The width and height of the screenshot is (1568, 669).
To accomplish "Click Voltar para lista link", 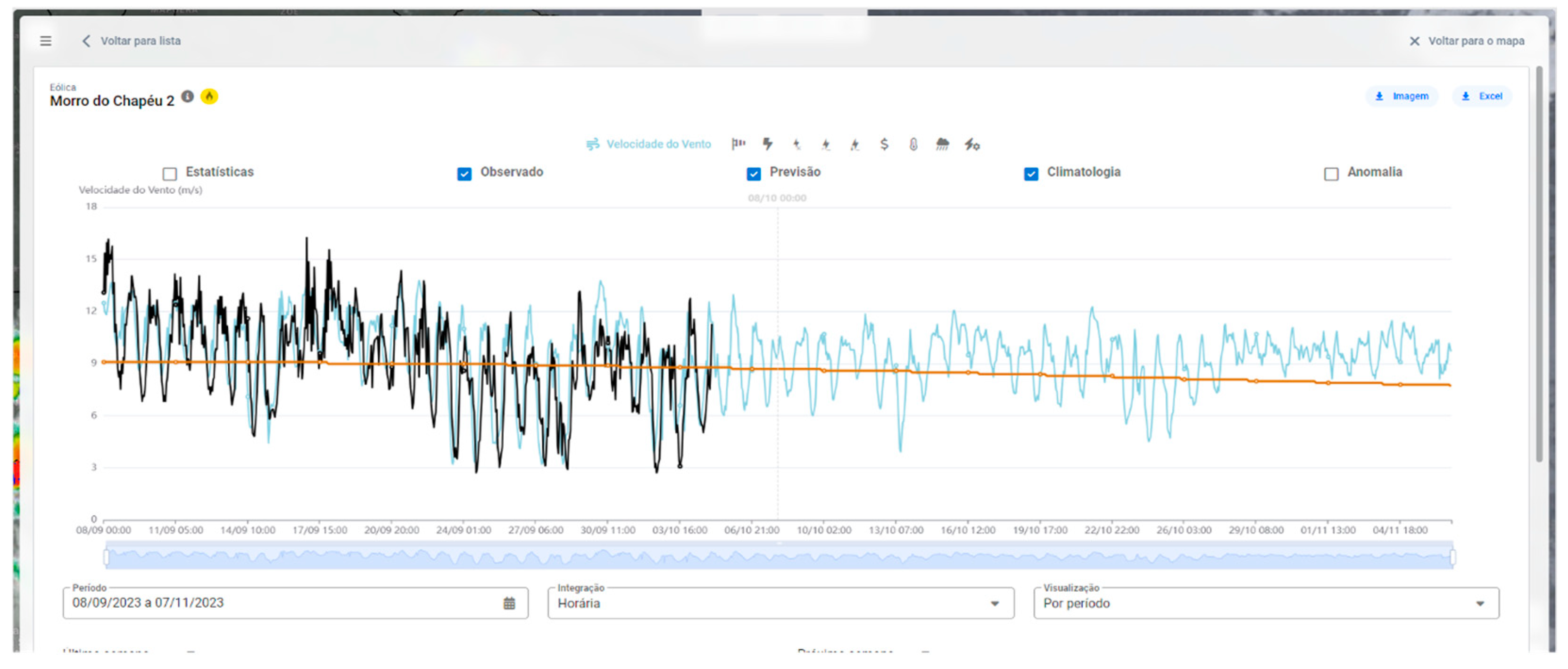I will [132, 41].
